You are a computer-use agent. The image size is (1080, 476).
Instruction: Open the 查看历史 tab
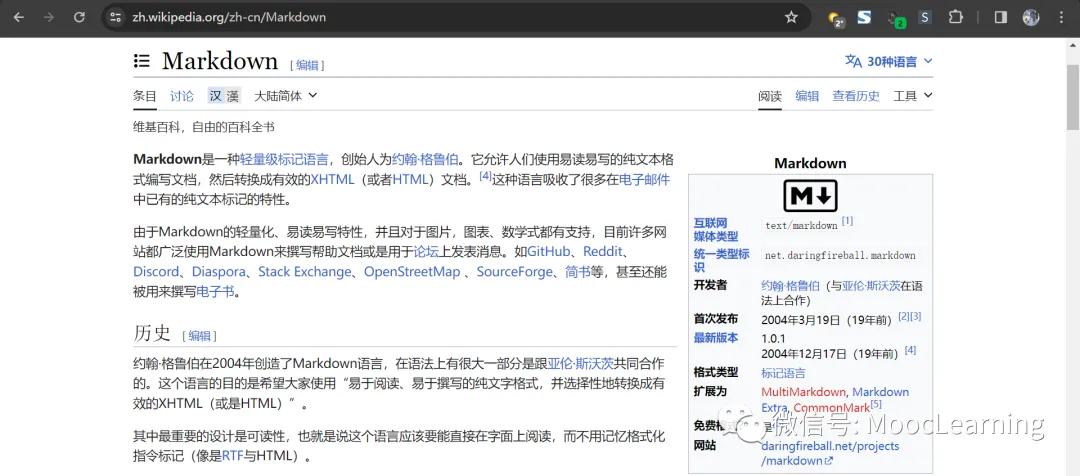pos(856,96)
